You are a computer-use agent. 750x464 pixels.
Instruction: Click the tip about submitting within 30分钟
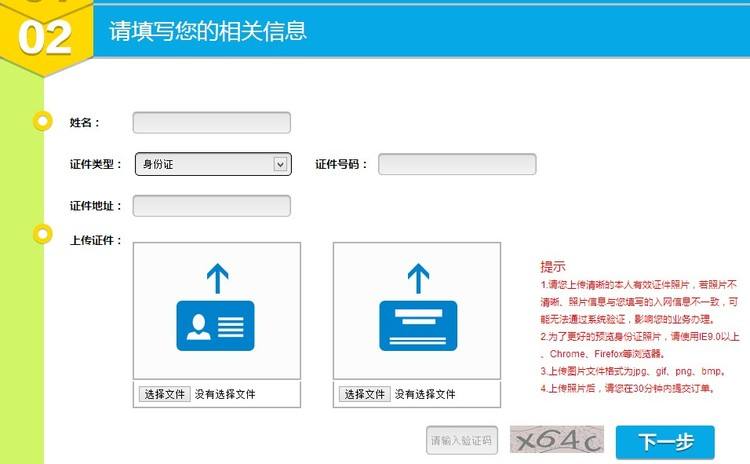click(x=628, y=388)
